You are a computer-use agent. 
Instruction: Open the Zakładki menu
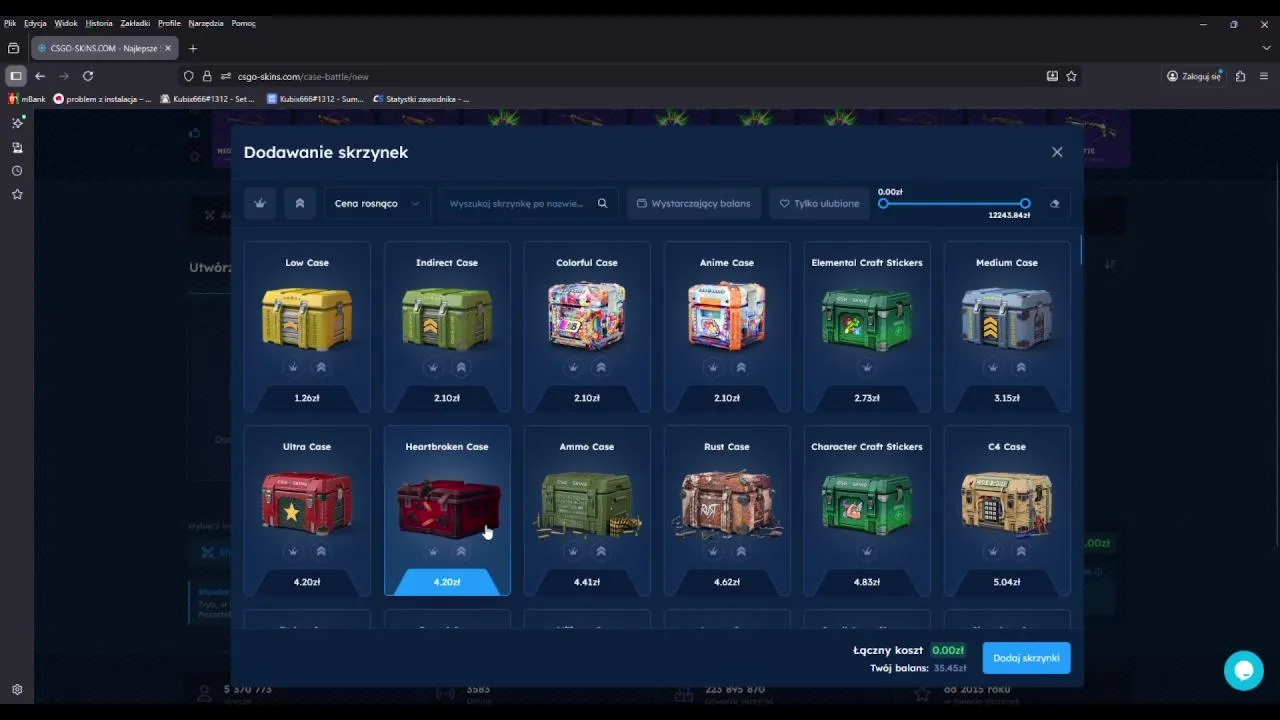click(x=135, y=23)
